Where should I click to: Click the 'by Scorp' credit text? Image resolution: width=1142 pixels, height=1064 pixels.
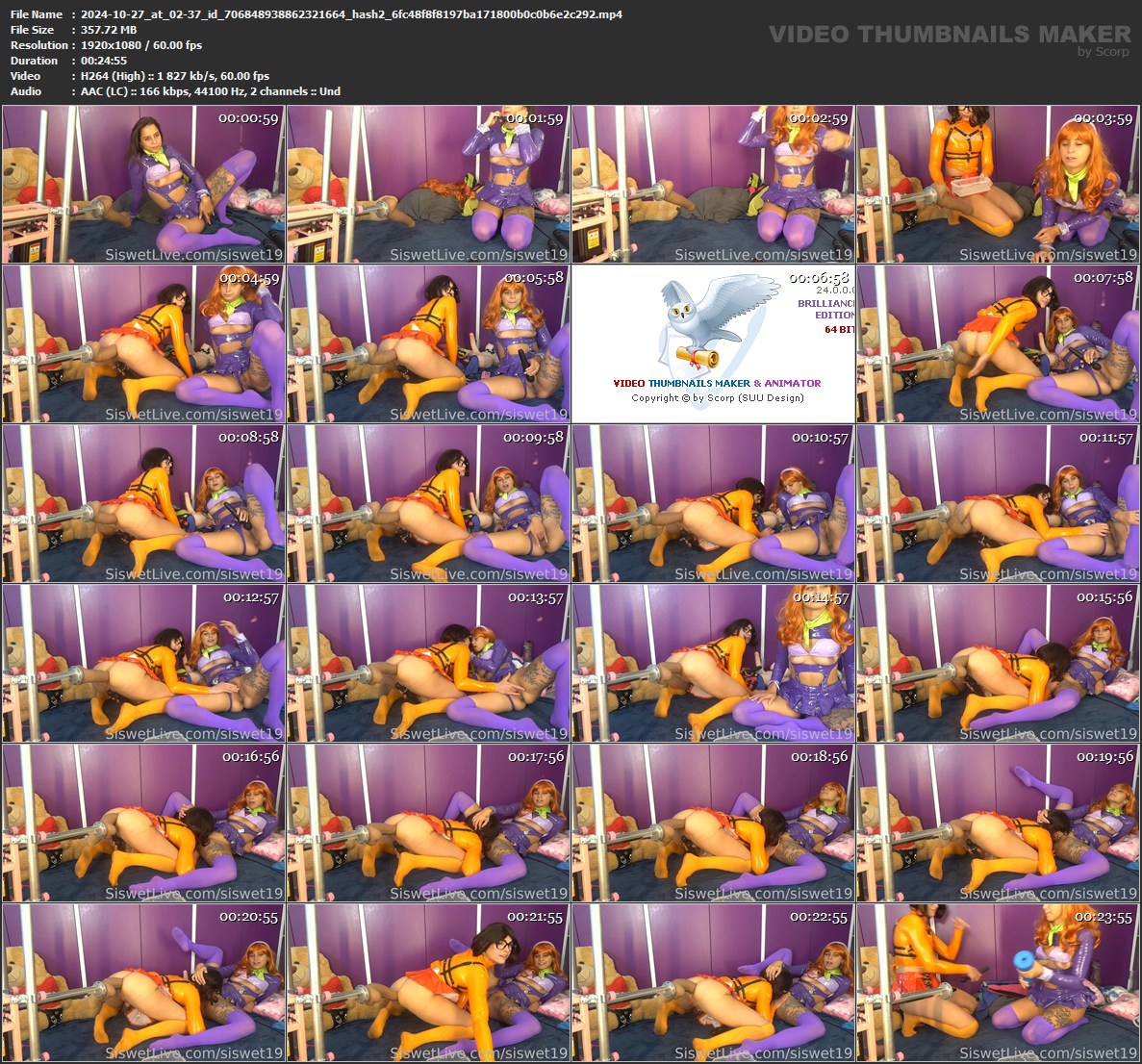[x=1104, y=52]
